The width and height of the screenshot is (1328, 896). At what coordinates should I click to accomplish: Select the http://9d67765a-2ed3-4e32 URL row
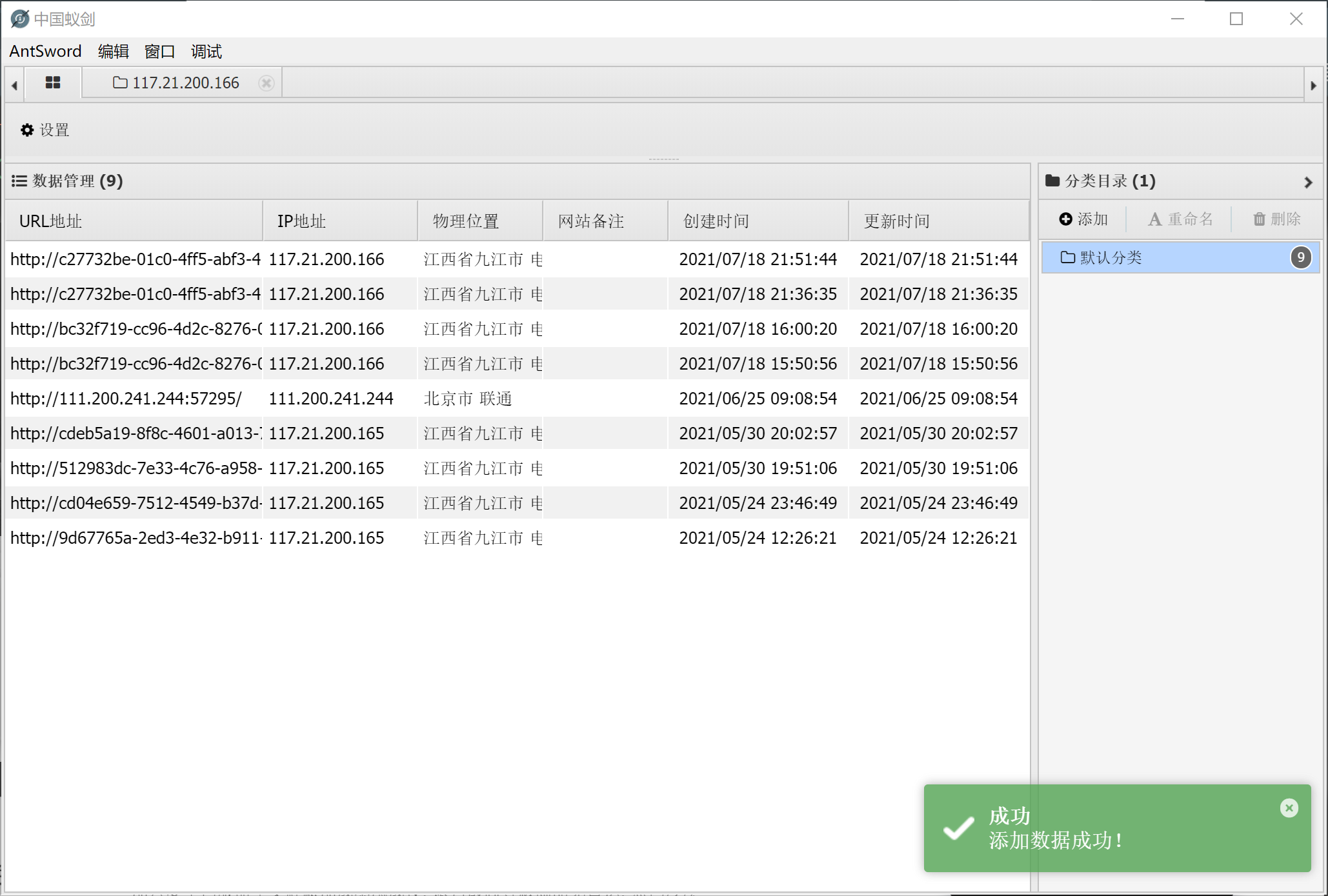click(x=518, y=538)
